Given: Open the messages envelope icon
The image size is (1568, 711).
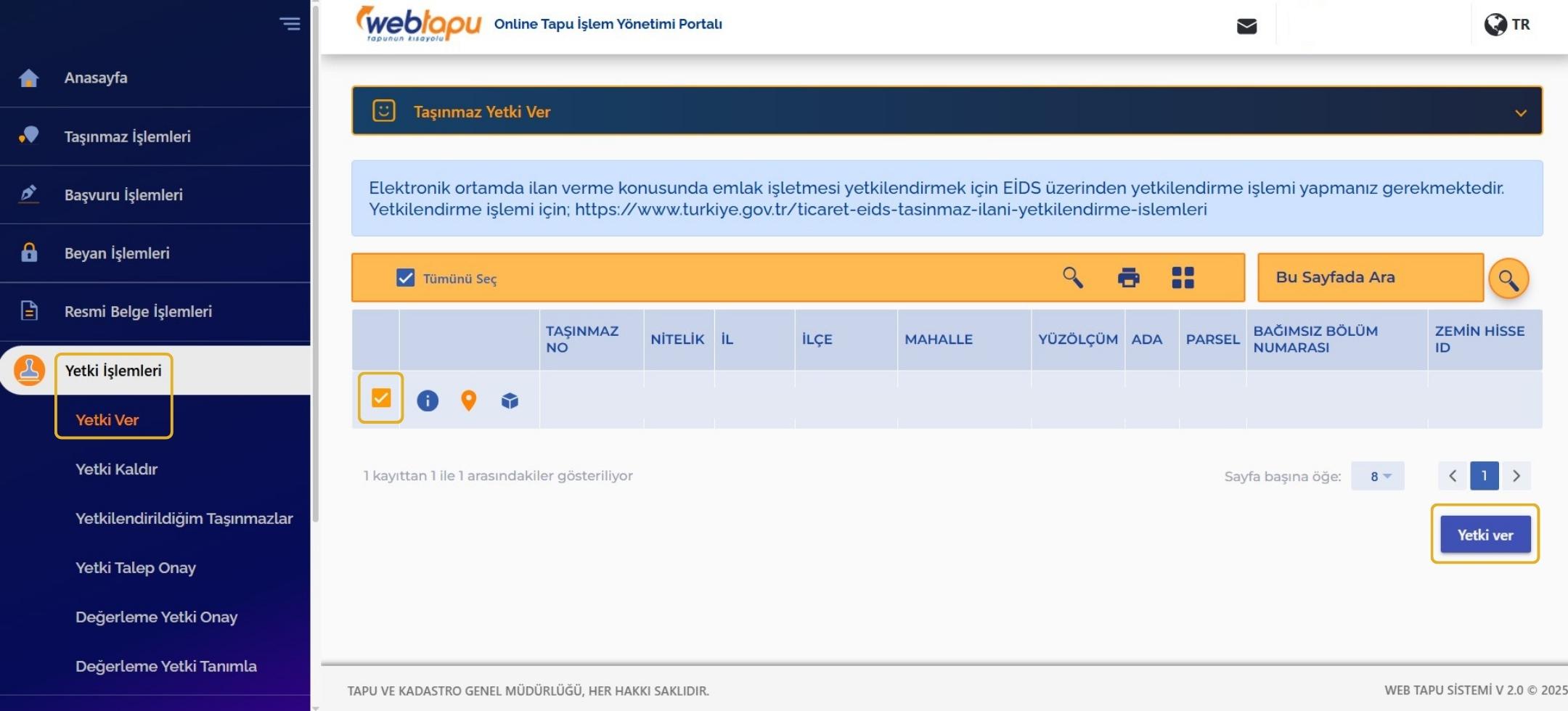Looking at the screenshot, I should click(1246, 25).
